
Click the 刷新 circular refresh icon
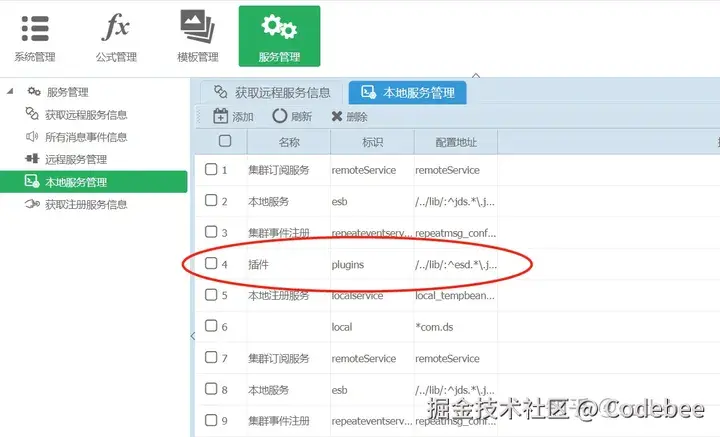279,116
